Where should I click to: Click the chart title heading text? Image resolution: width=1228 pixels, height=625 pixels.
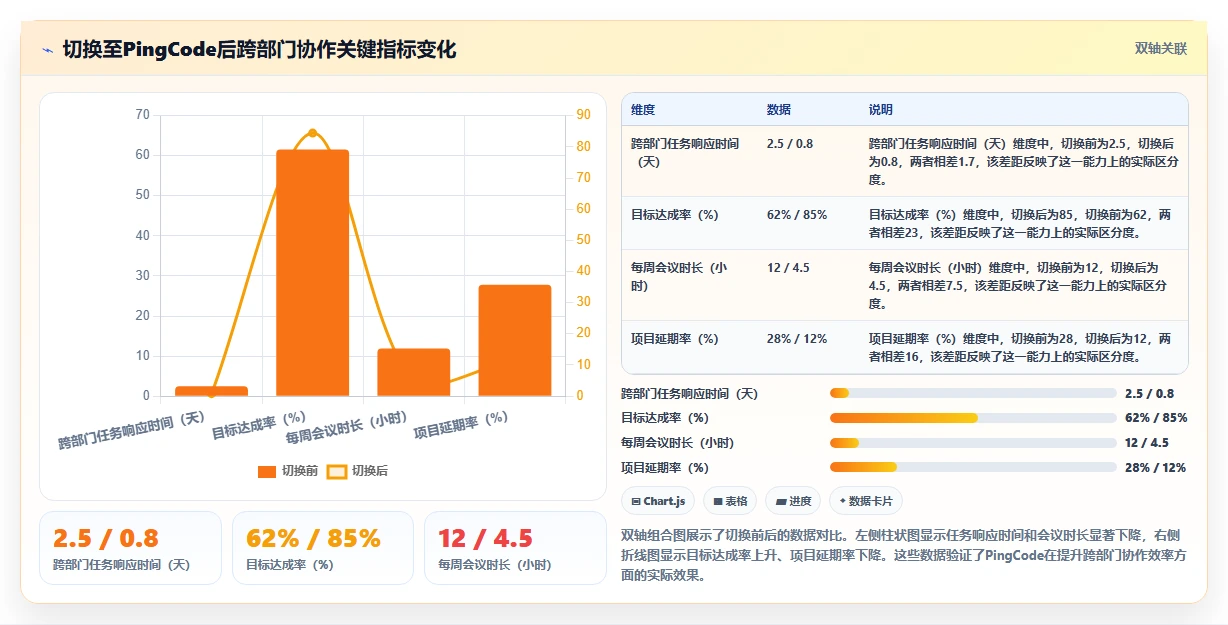tap(260, 49)
